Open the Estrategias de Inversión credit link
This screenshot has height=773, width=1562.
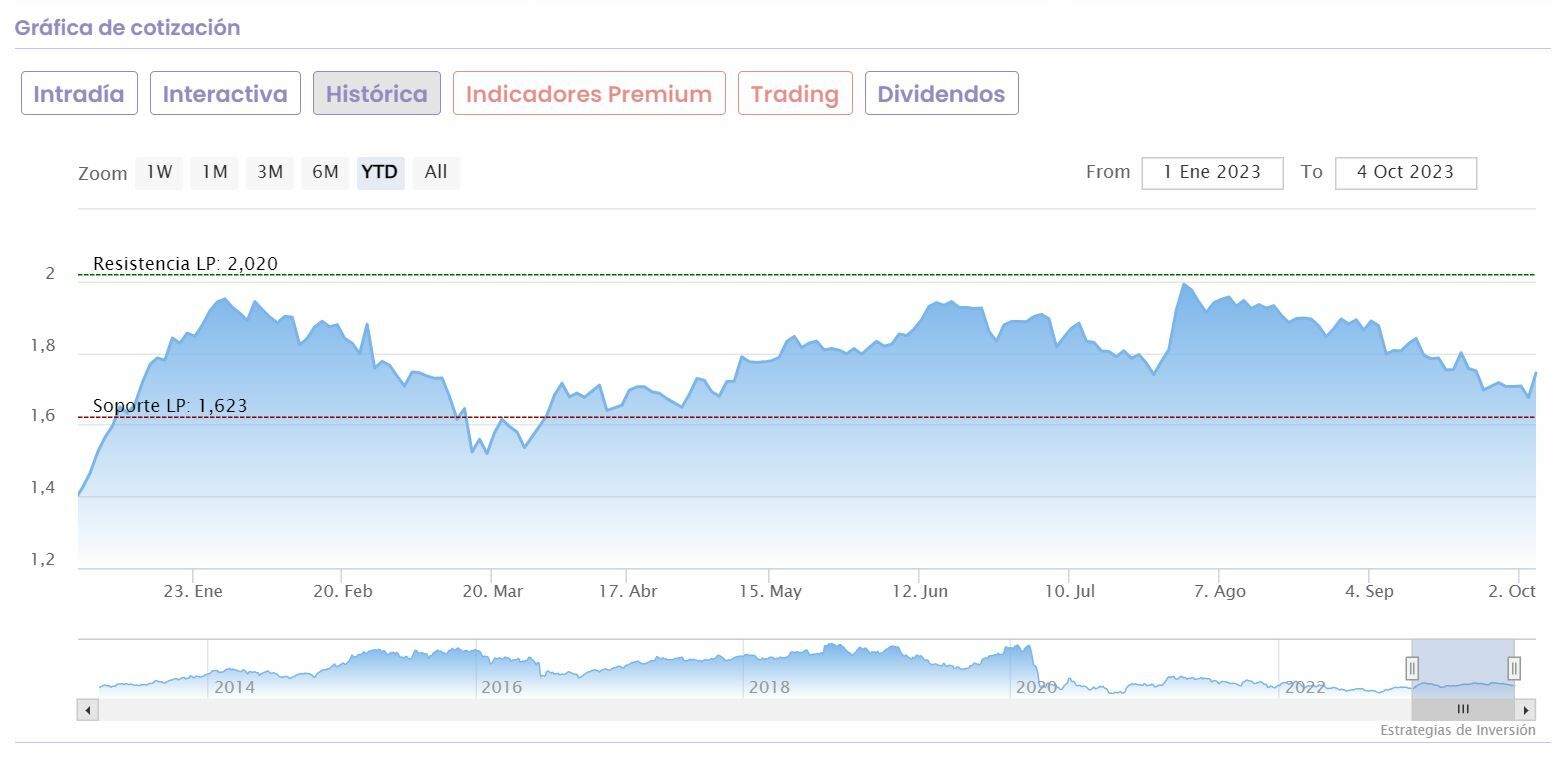[x=1457, y=730]
